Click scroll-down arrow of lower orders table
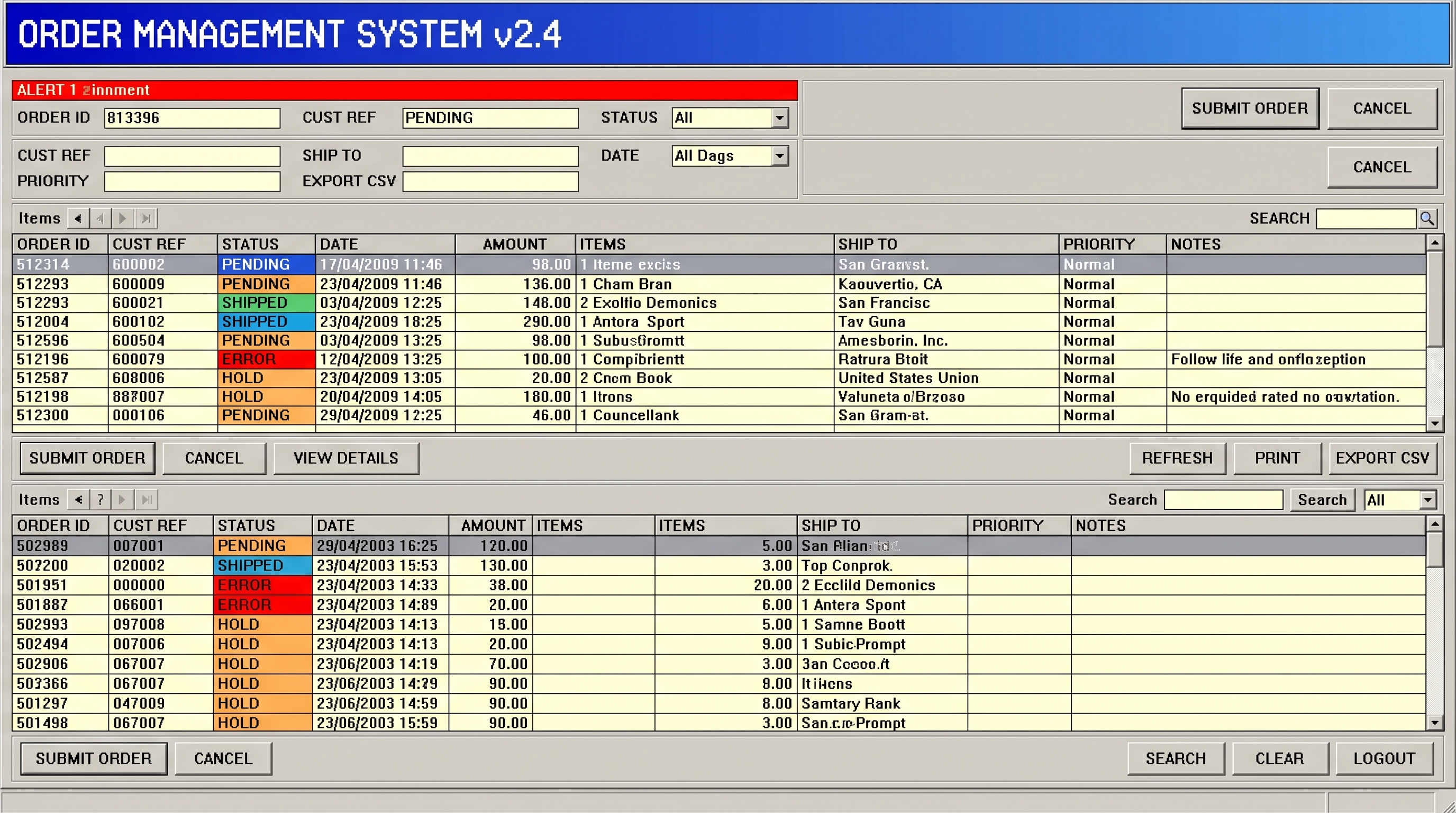This screenshot has height=813, width=1456. coord(1435,722)
